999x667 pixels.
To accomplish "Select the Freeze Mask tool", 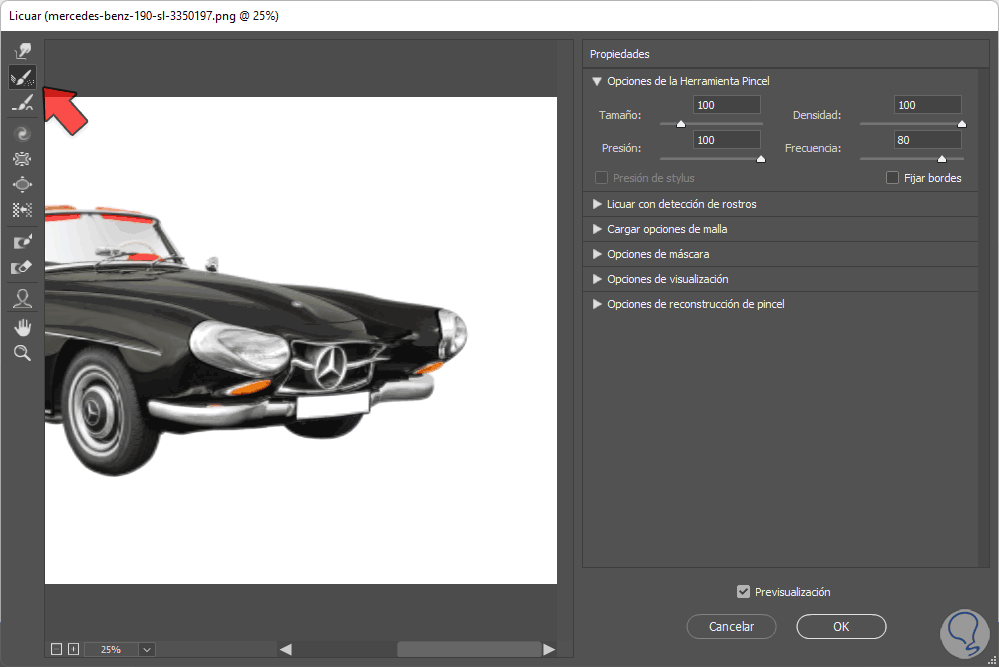I will pos(22,242).
